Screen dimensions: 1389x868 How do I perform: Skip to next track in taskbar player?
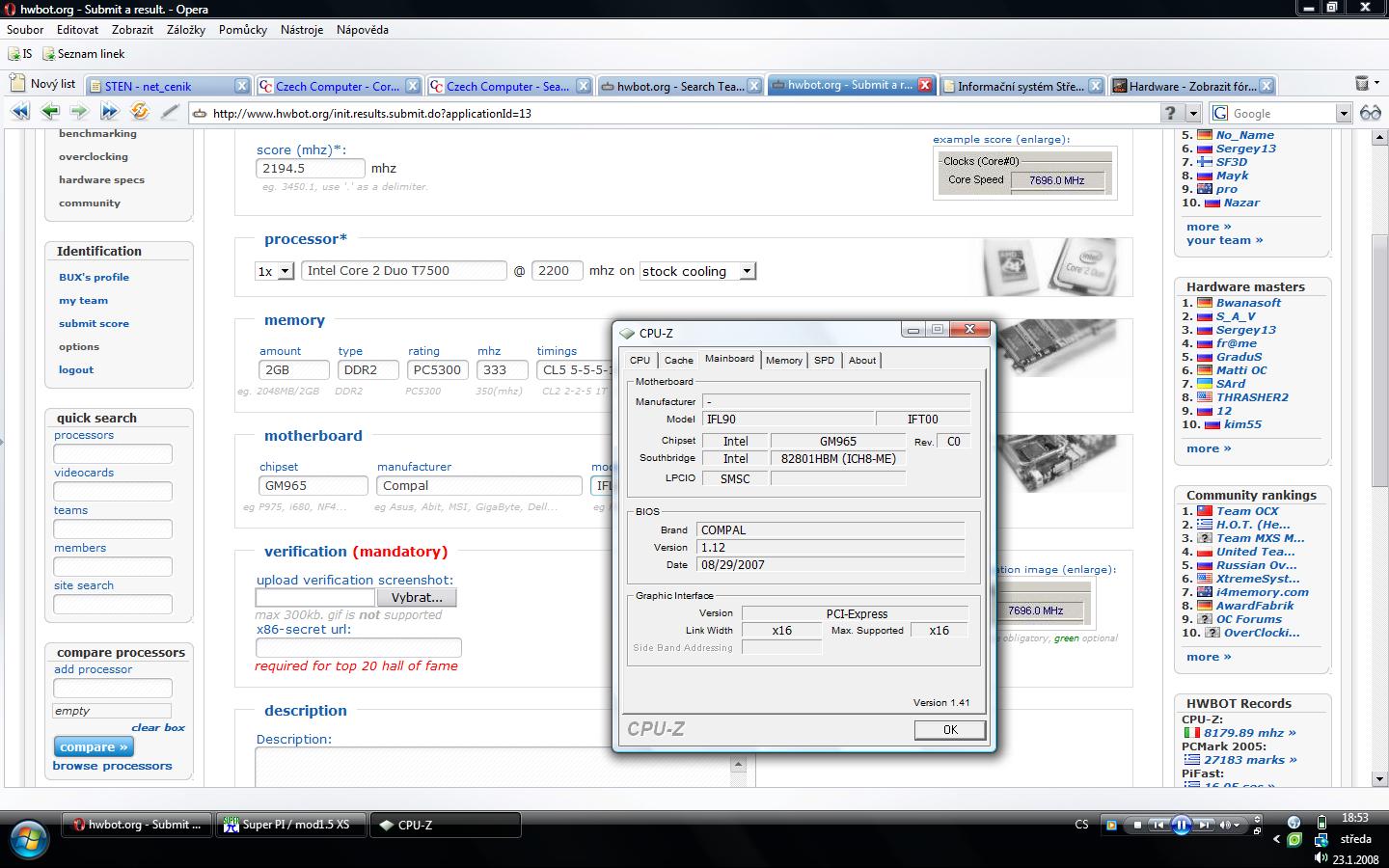[x=1204, y=825]
